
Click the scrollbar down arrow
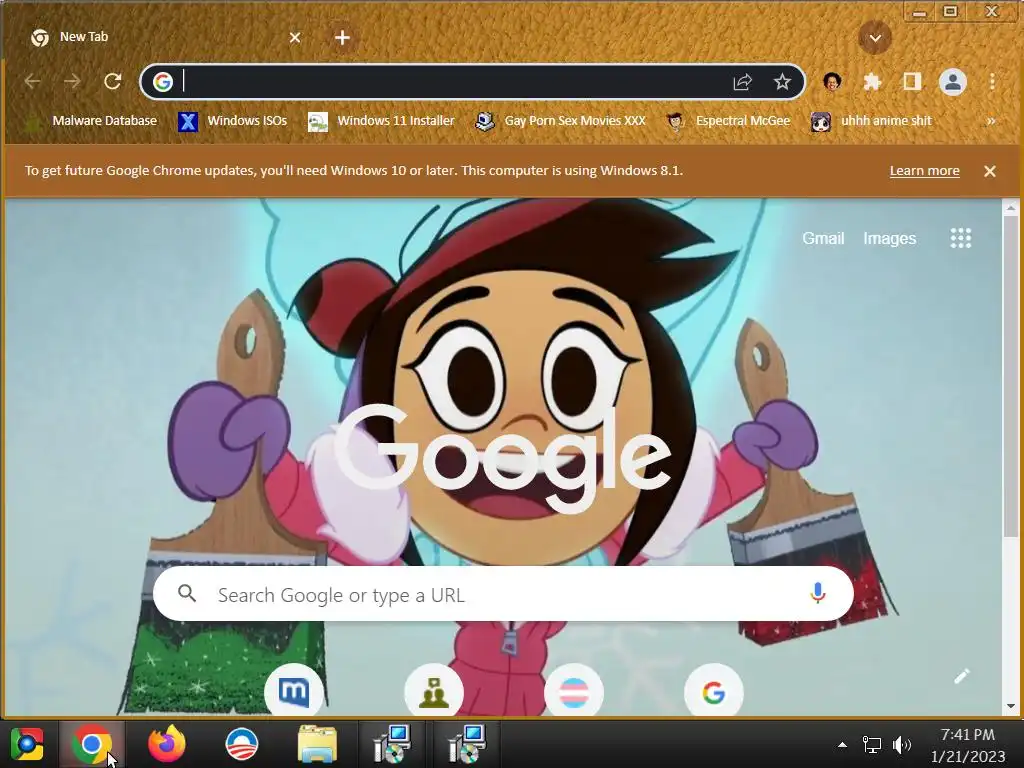pos(1010,706)
